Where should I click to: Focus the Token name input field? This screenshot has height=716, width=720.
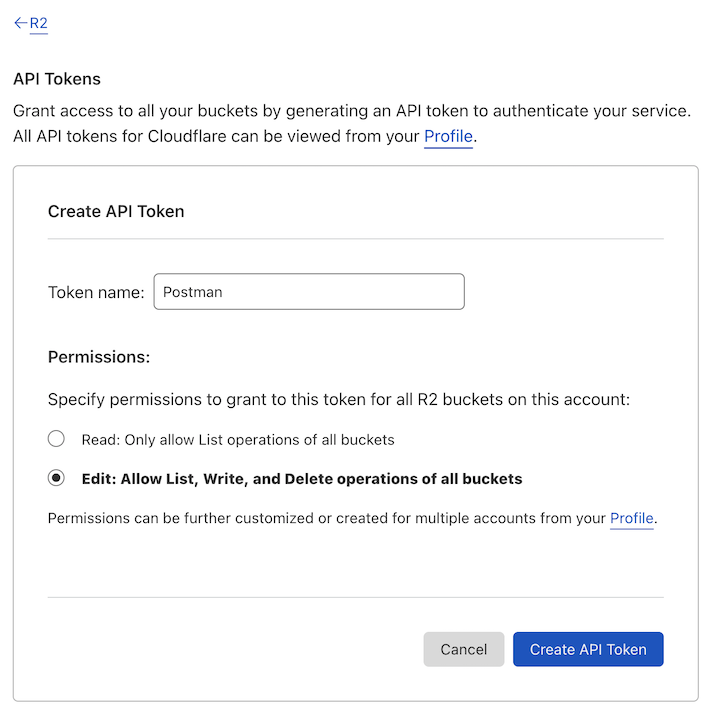309,292
